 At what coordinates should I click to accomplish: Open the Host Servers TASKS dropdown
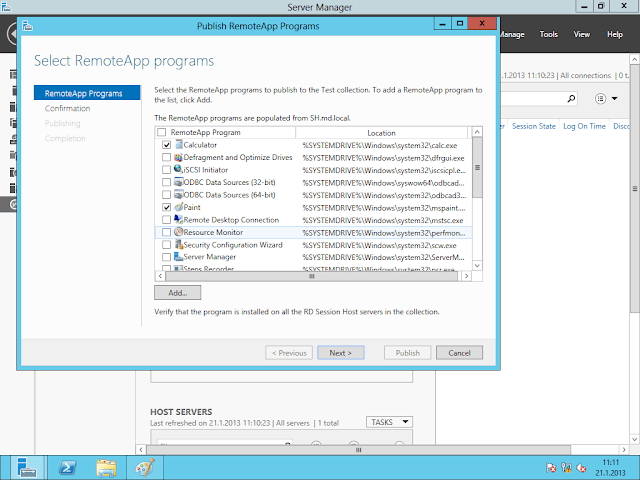[x=389, y=422]
